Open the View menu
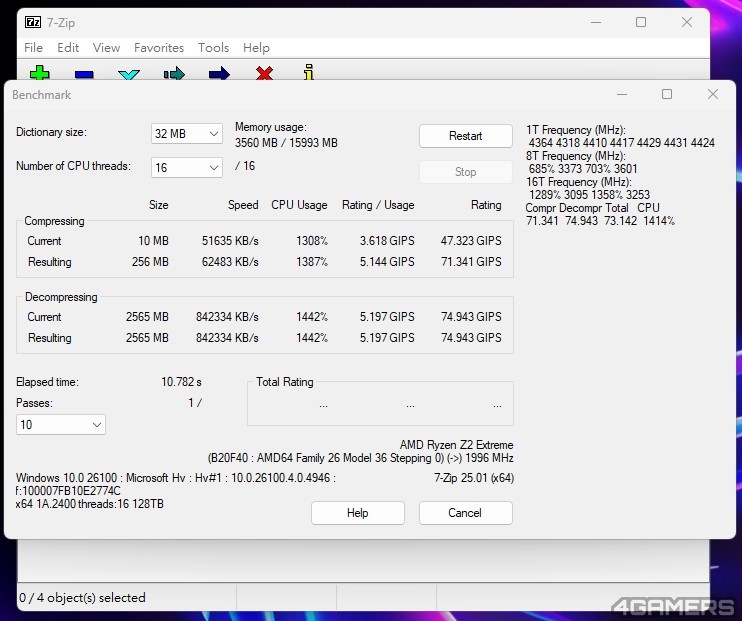The height and width of the screenshot is (621, 742). (x=106, y=48)
